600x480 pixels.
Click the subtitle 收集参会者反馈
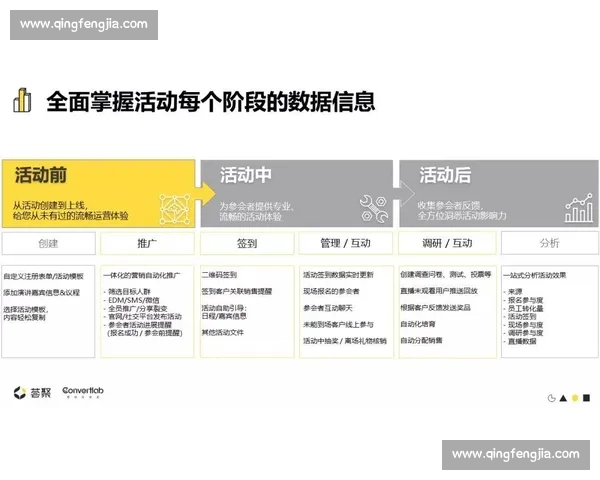(x=450, y=205)
